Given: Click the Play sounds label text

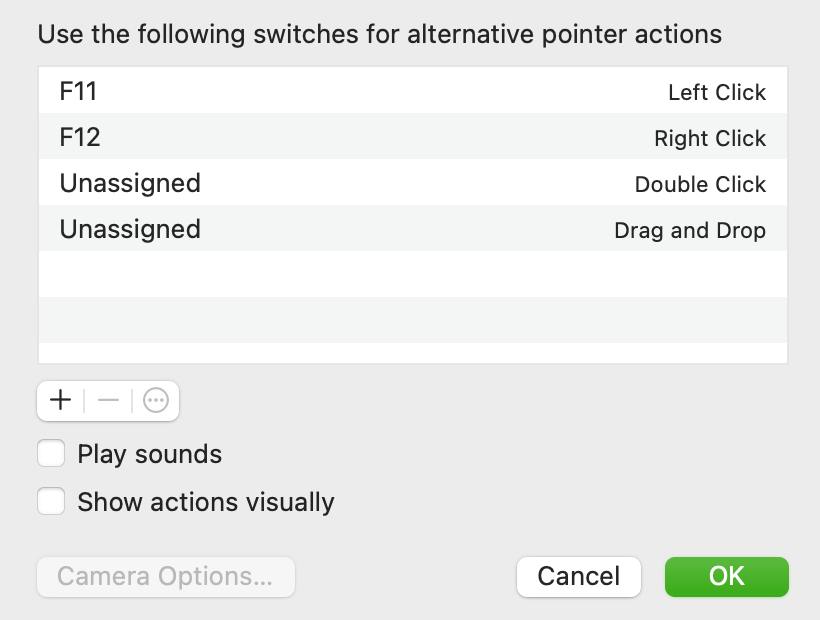Looking at the screenshot, I should click(x=150, y=454).
